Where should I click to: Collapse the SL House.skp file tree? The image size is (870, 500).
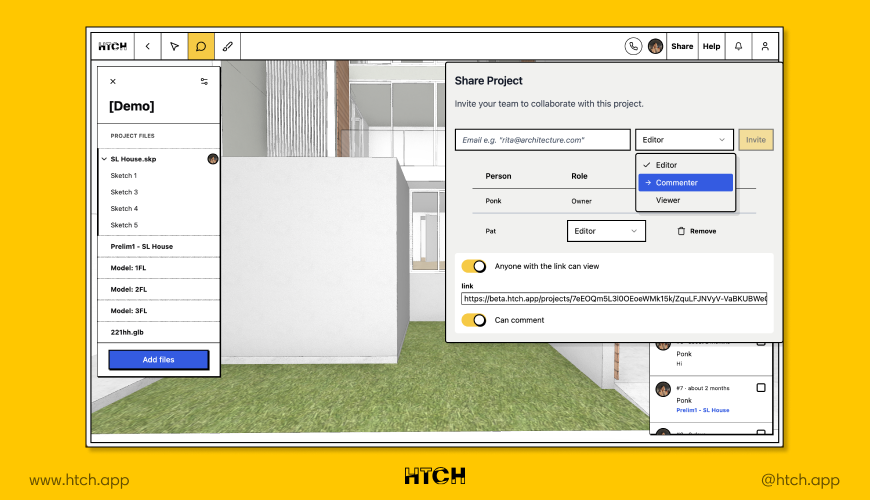coord(103,159)
